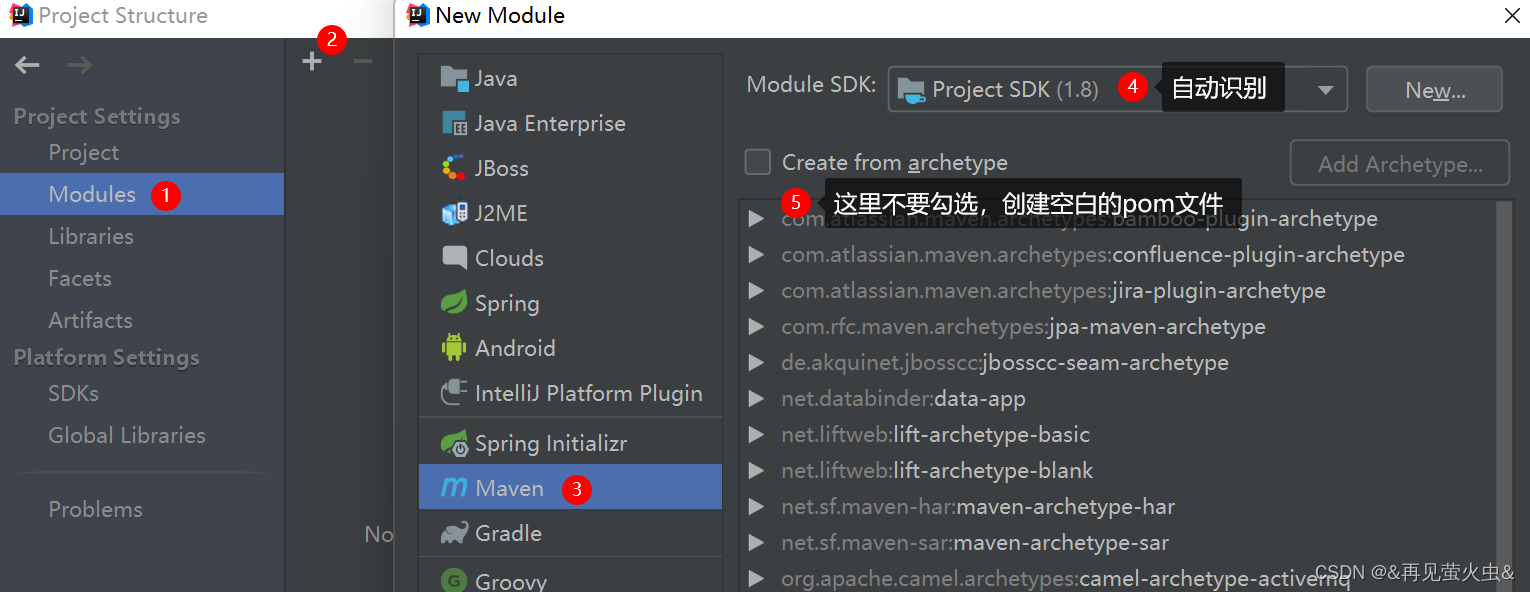
Task: Go forward with the right arrow
Action: coord(80,66)
